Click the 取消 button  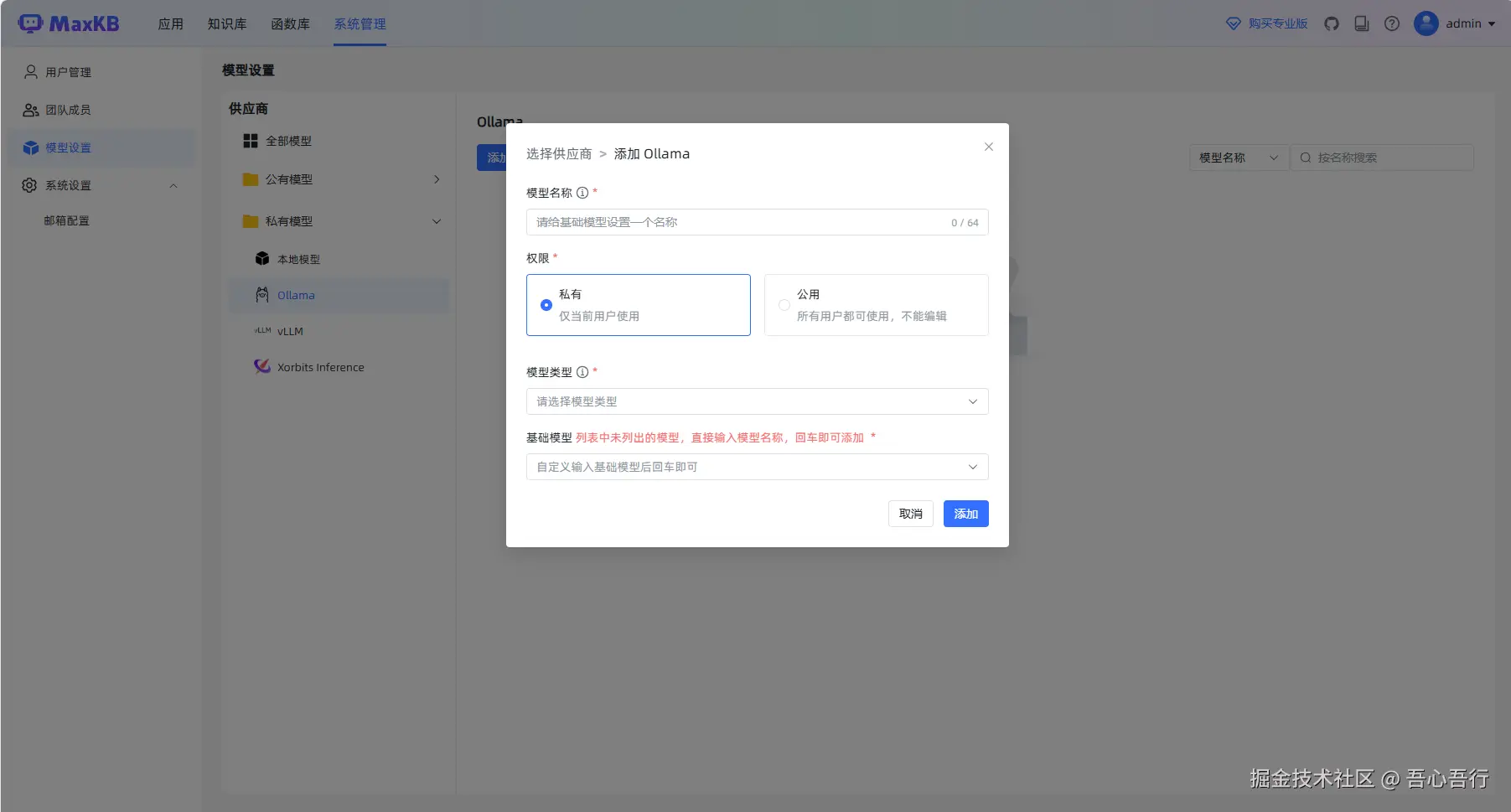click(911, 514)
